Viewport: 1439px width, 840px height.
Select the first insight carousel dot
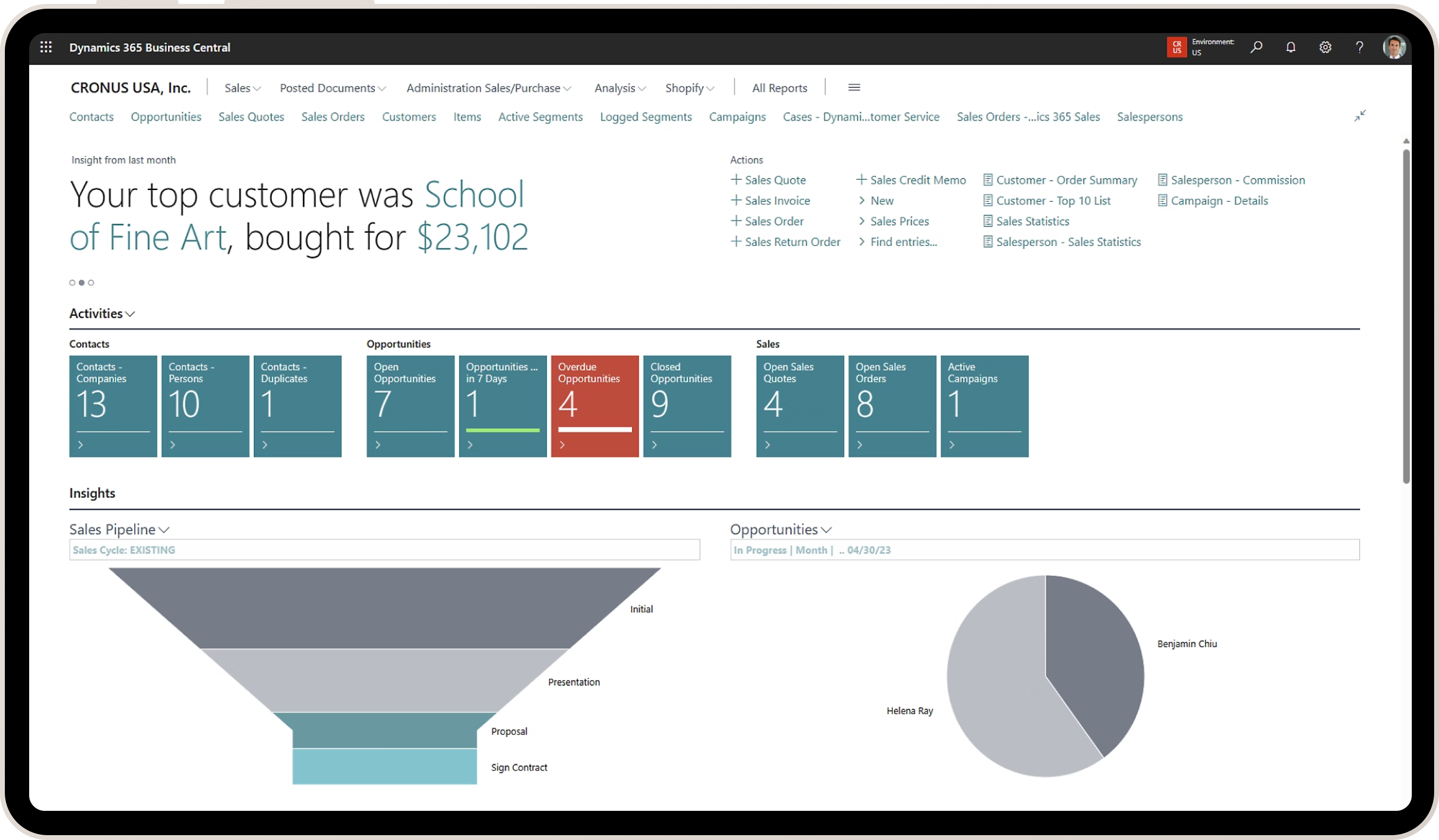pyautogui.click(x=72, y=282)
